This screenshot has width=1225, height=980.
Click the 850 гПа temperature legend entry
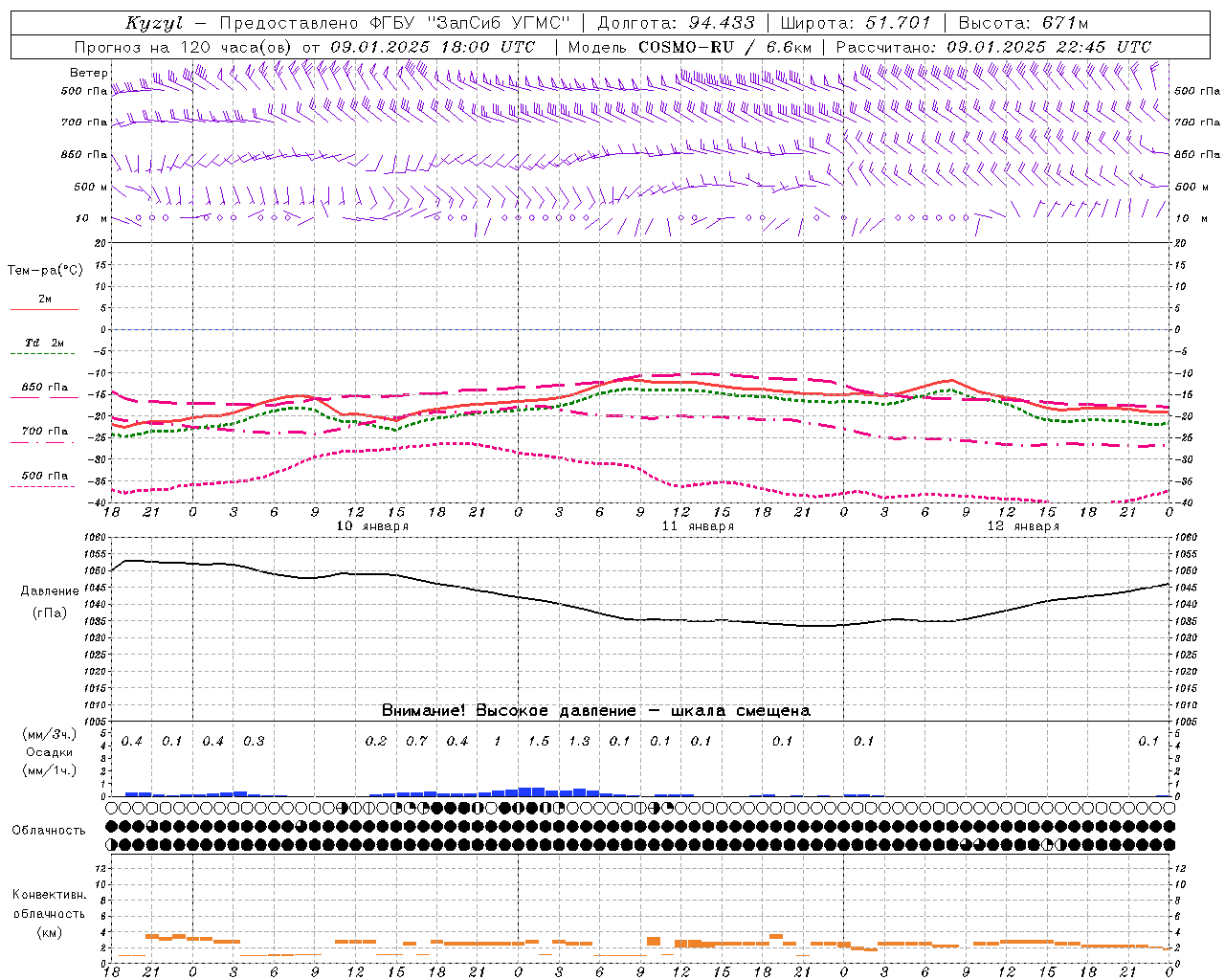point(45,388)
